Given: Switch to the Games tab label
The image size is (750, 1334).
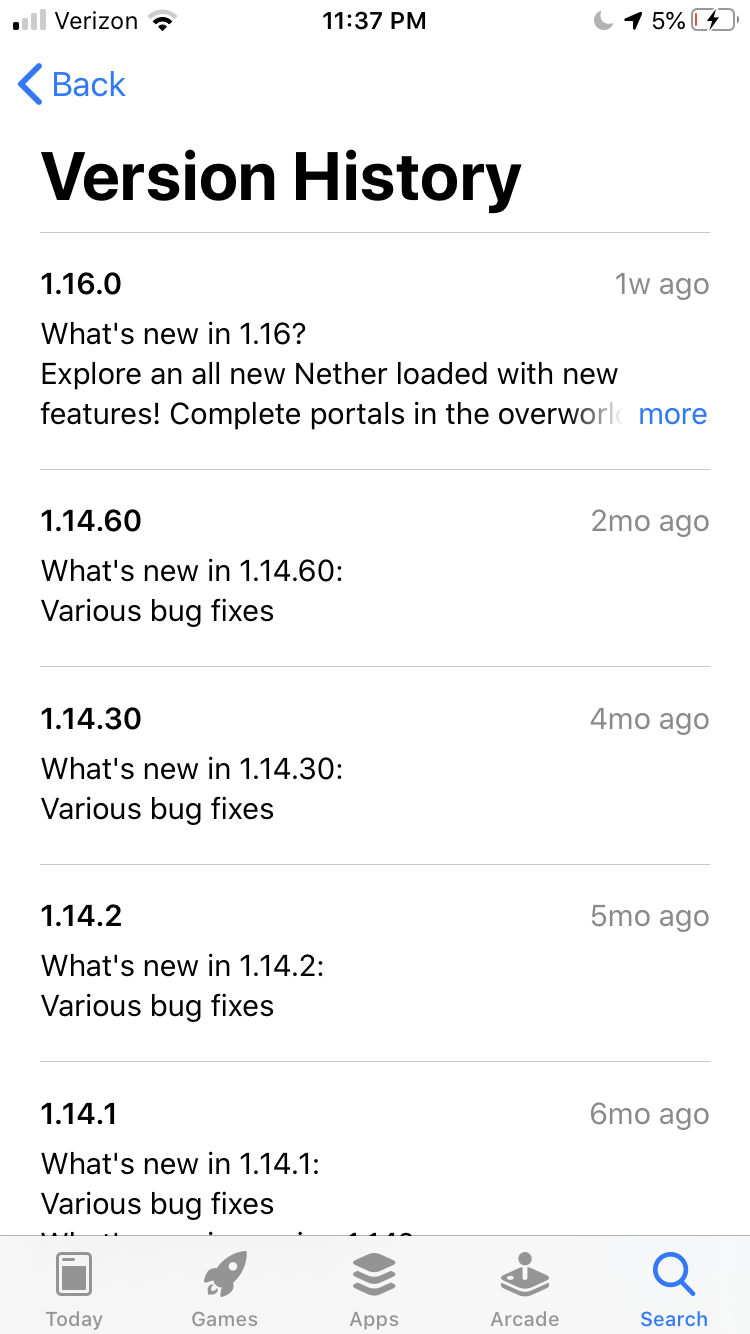Looking at the screenshot, I should pyautogui.click(x=224, y=1319).
